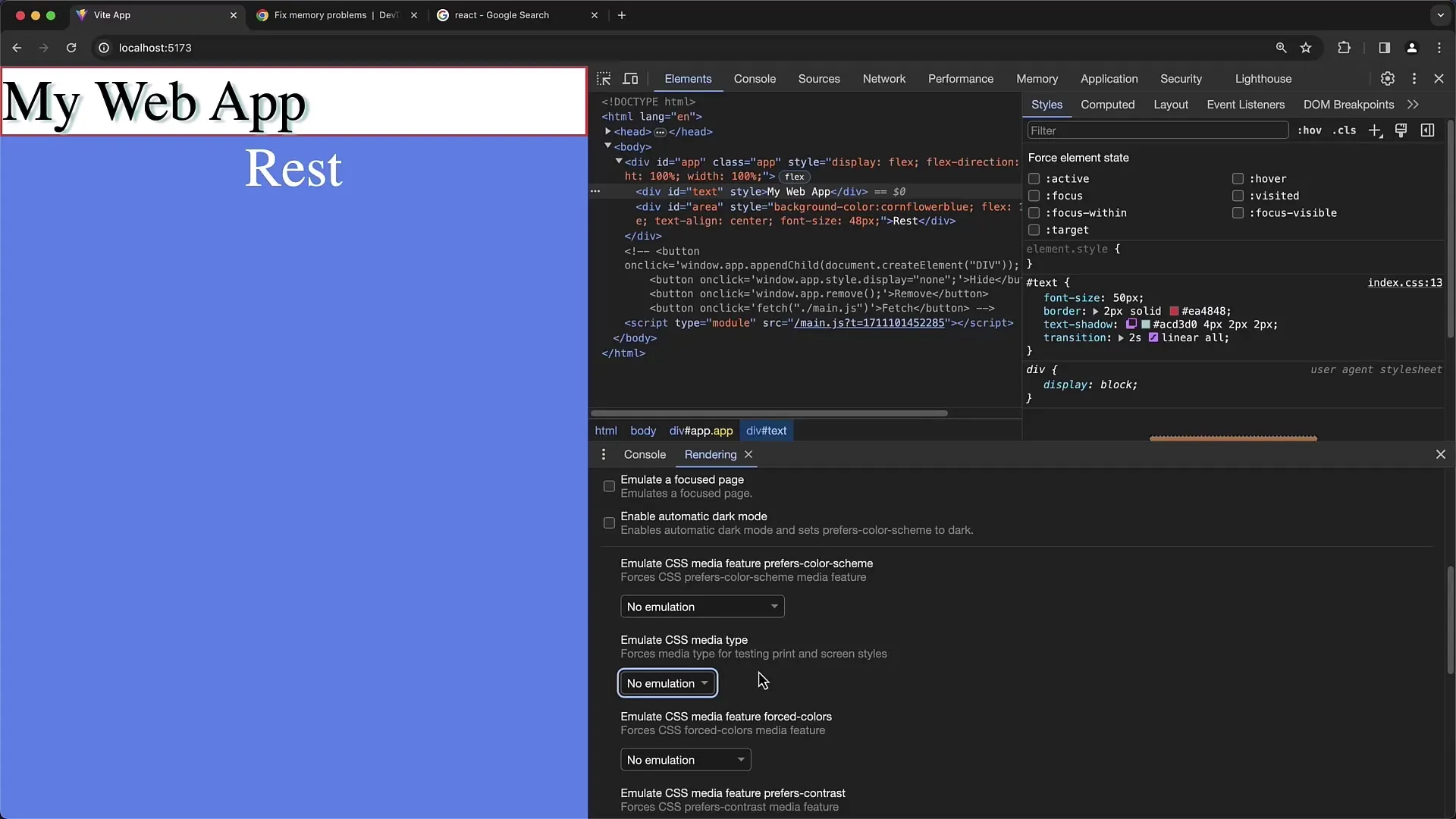Expand the prefers-color-scheme emulation dropdown
1456x819 pixels.
coord(701,607)
